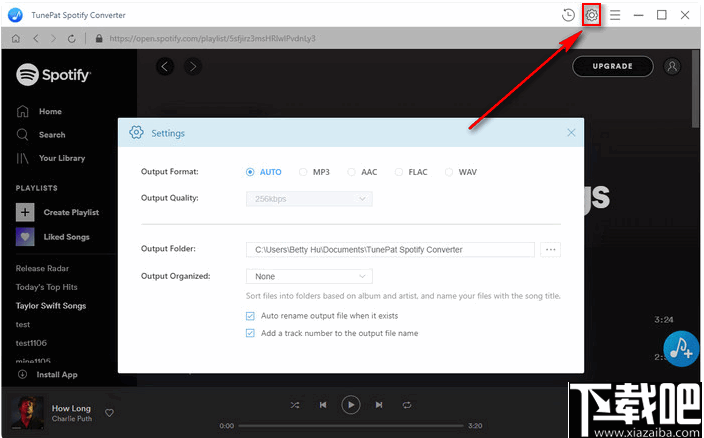
Task: Open the hamburger menu icon
Action: [x=615, y=15]
